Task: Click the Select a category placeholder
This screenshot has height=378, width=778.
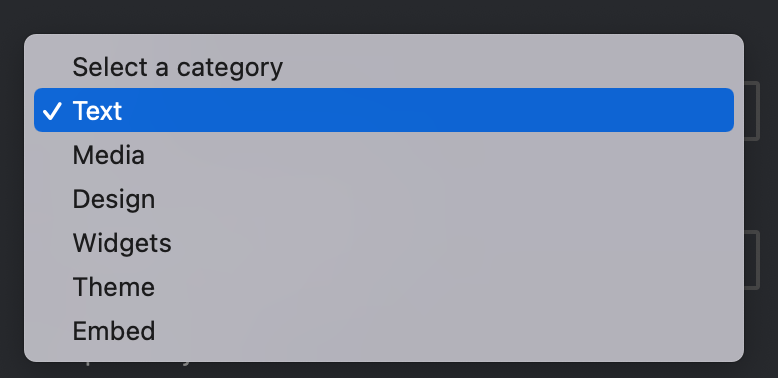Action: point(178,67)
